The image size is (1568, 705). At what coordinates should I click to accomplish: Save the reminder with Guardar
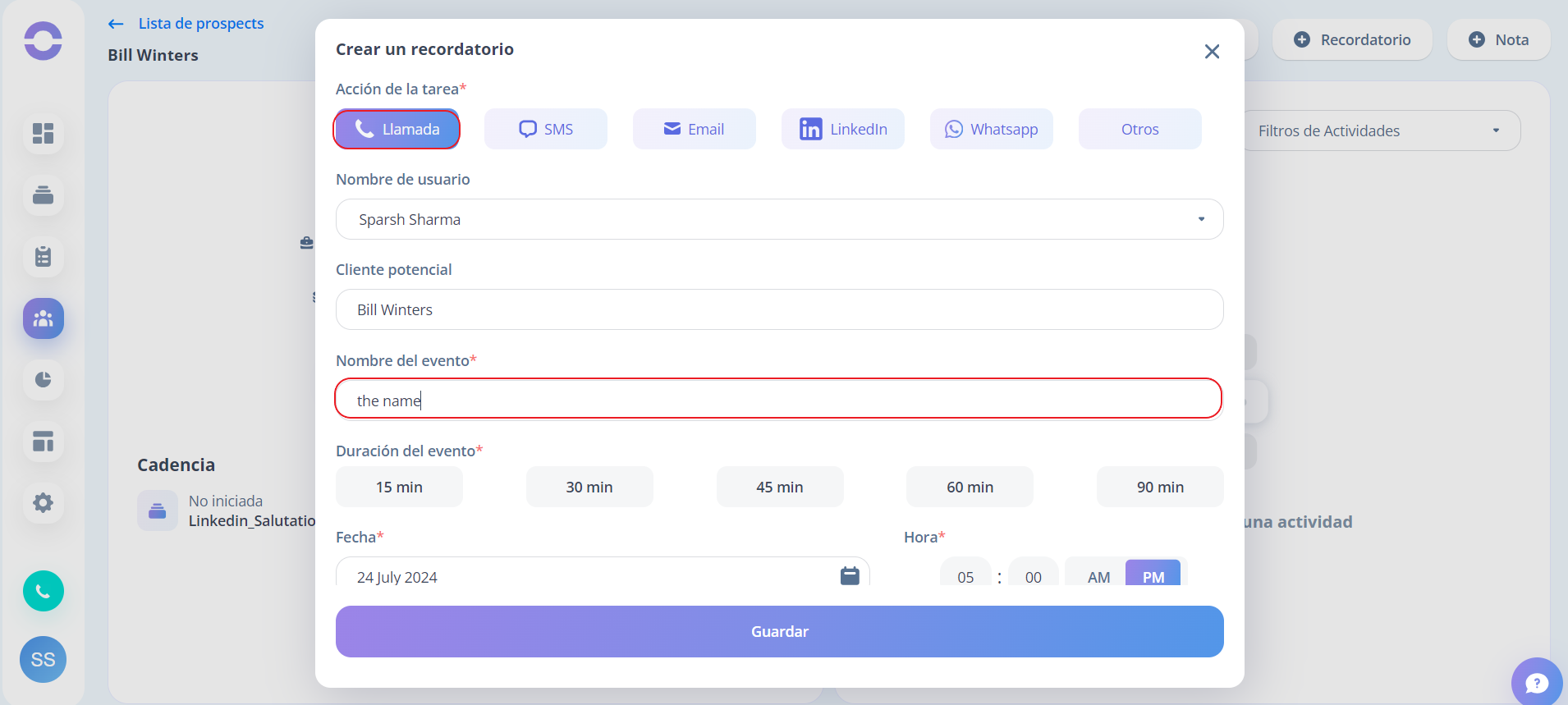point(780,631)
